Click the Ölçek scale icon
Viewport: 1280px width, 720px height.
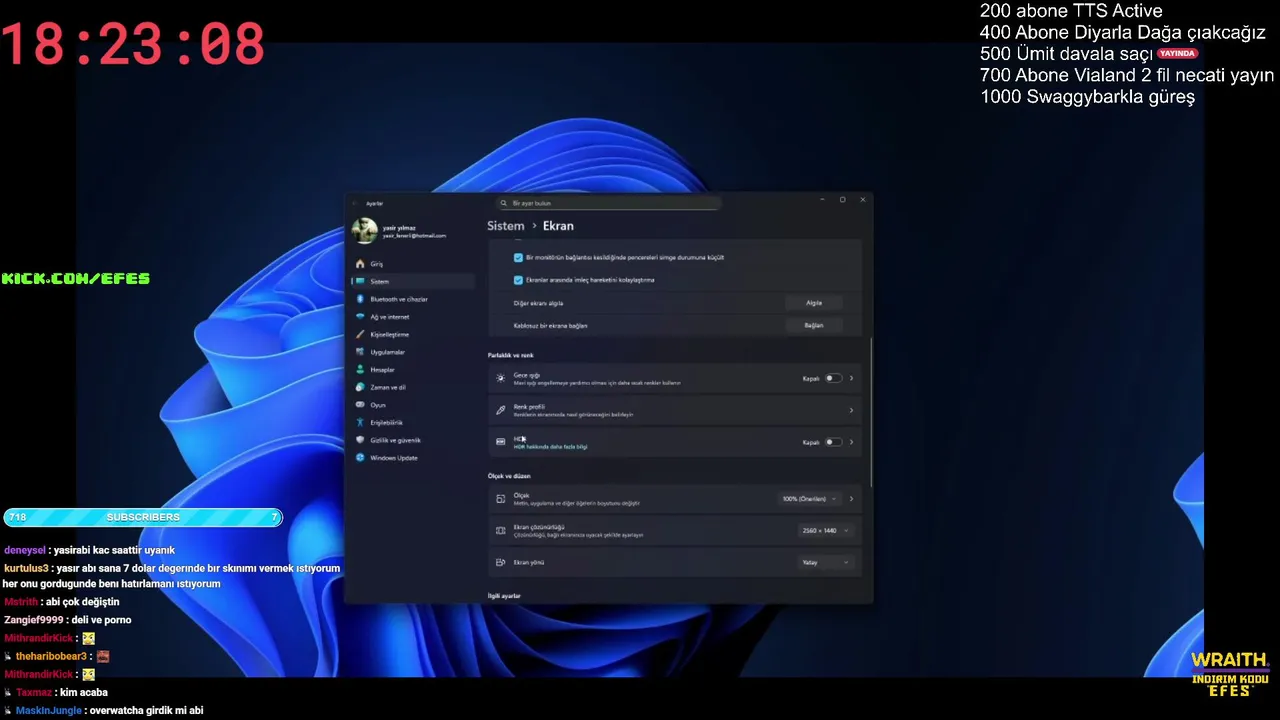(501, 498)
